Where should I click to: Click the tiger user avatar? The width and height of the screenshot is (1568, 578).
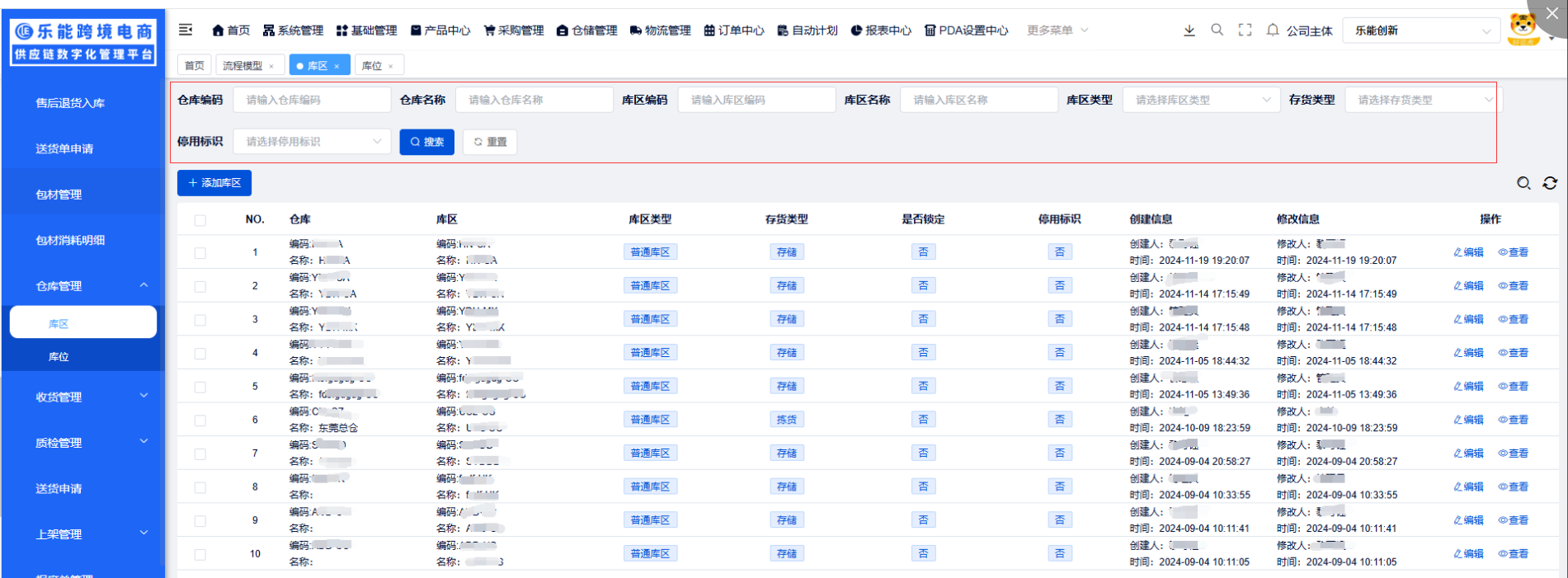point(1523,30)
